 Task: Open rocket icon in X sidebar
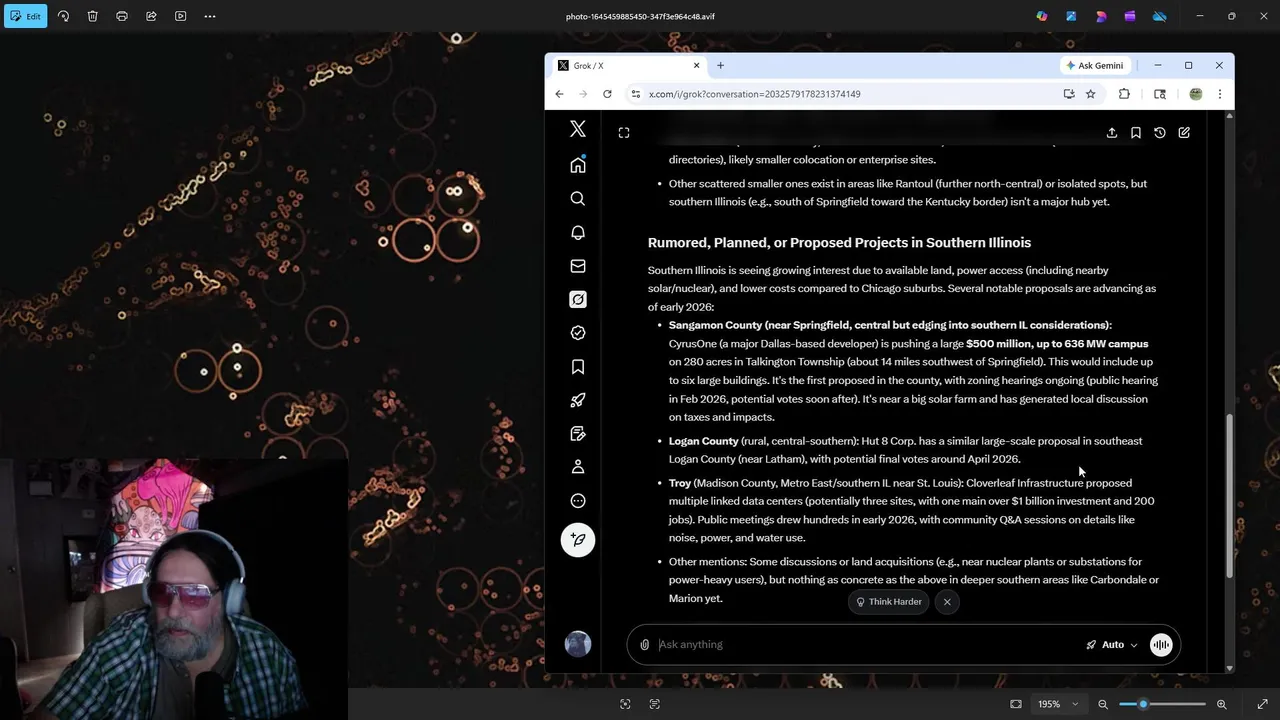578,400
